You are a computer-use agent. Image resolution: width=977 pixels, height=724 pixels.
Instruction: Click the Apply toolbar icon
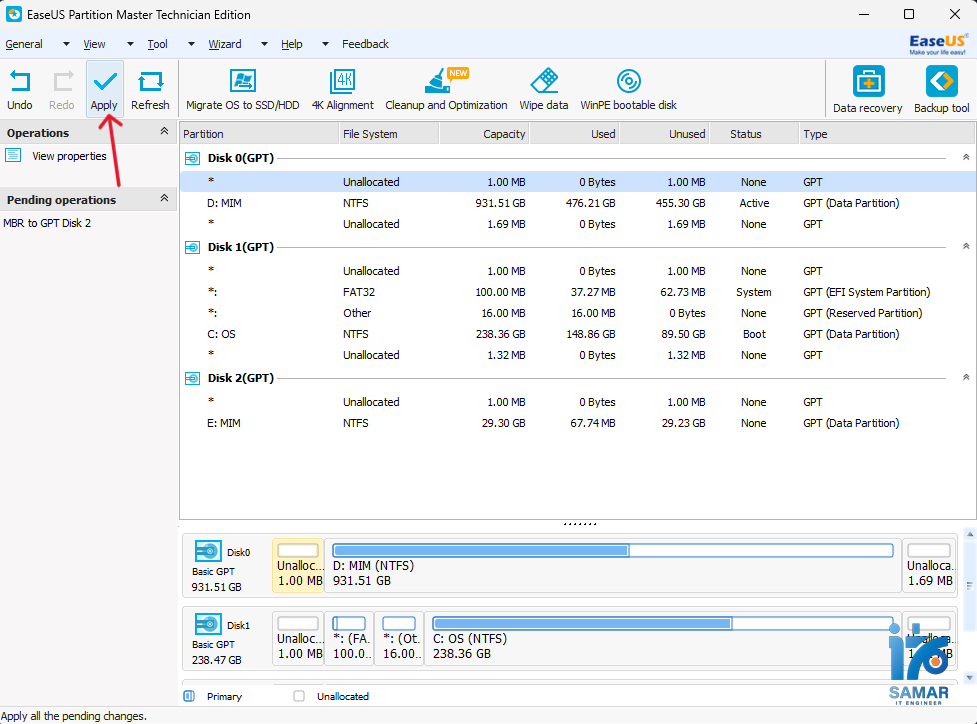point(104,88)
